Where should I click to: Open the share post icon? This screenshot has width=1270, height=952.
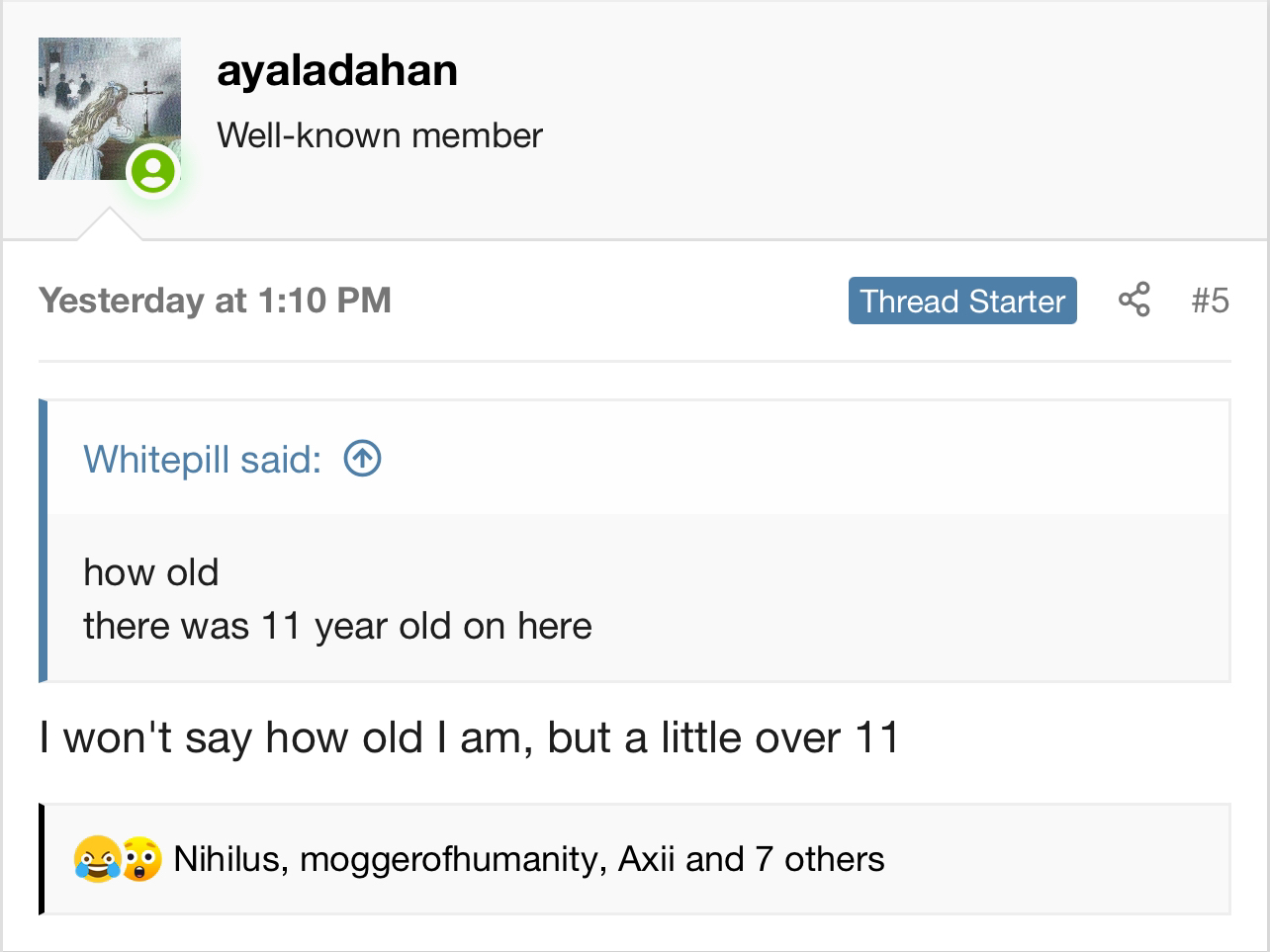(1134, 301)
